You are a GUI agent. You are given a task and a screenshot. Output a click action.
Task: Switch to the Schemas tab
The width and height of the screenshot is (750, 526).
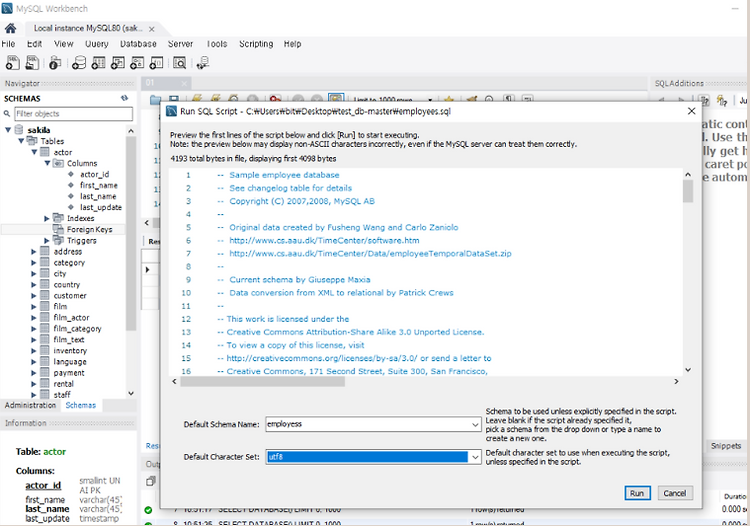(x=80, y=405)
